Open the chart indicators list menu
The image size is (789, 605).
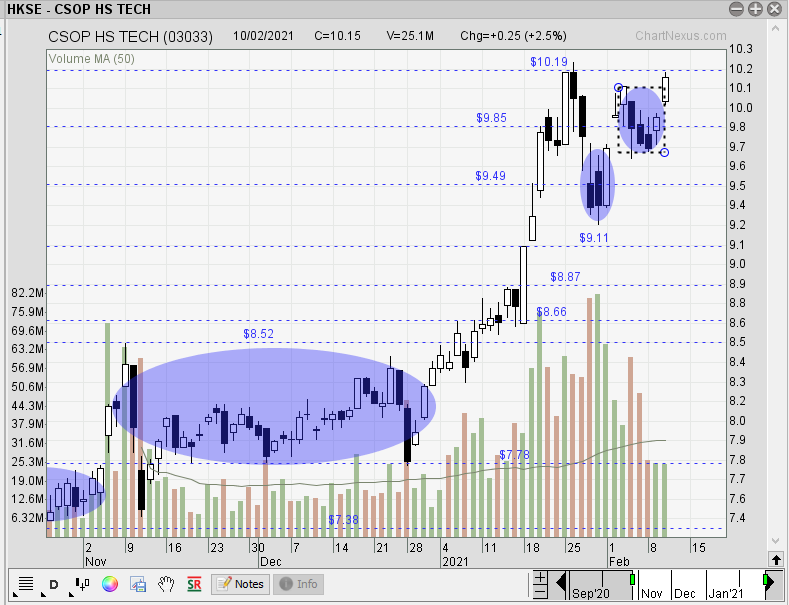[25, 584]
